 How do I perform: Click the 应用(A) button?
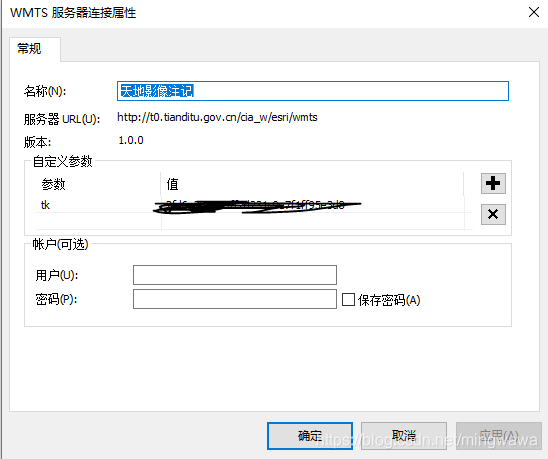coord(499,436)
